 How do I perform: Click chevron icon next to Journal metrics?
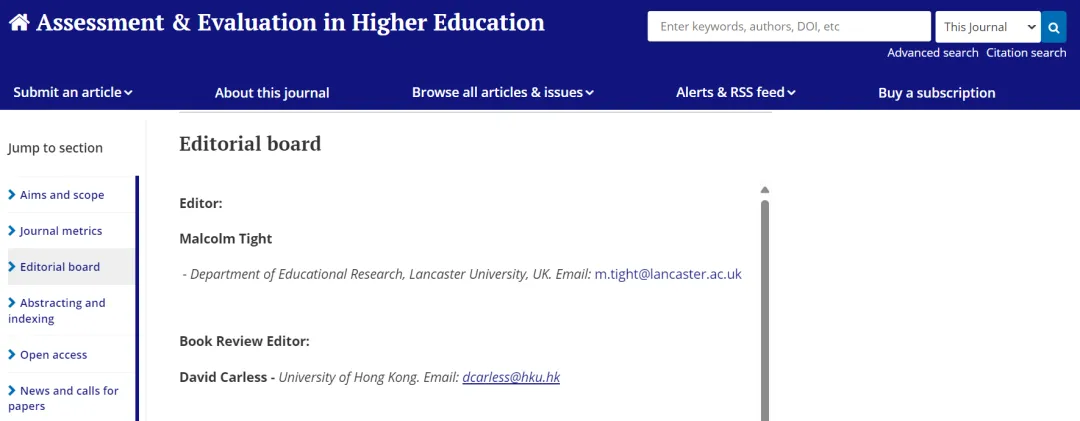click(12, 231)
